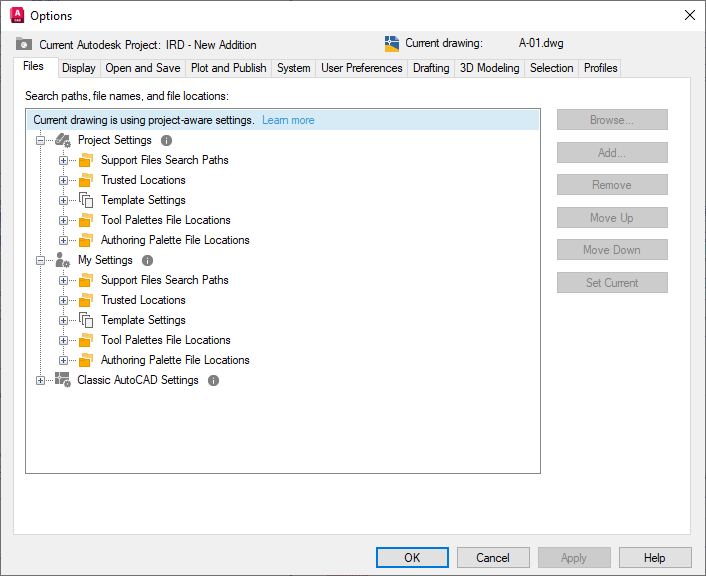The width and height of the screenshot is (706, 576).
Task: Click the Move Down button
Action: pyautogui.click(x=612, y=249)
